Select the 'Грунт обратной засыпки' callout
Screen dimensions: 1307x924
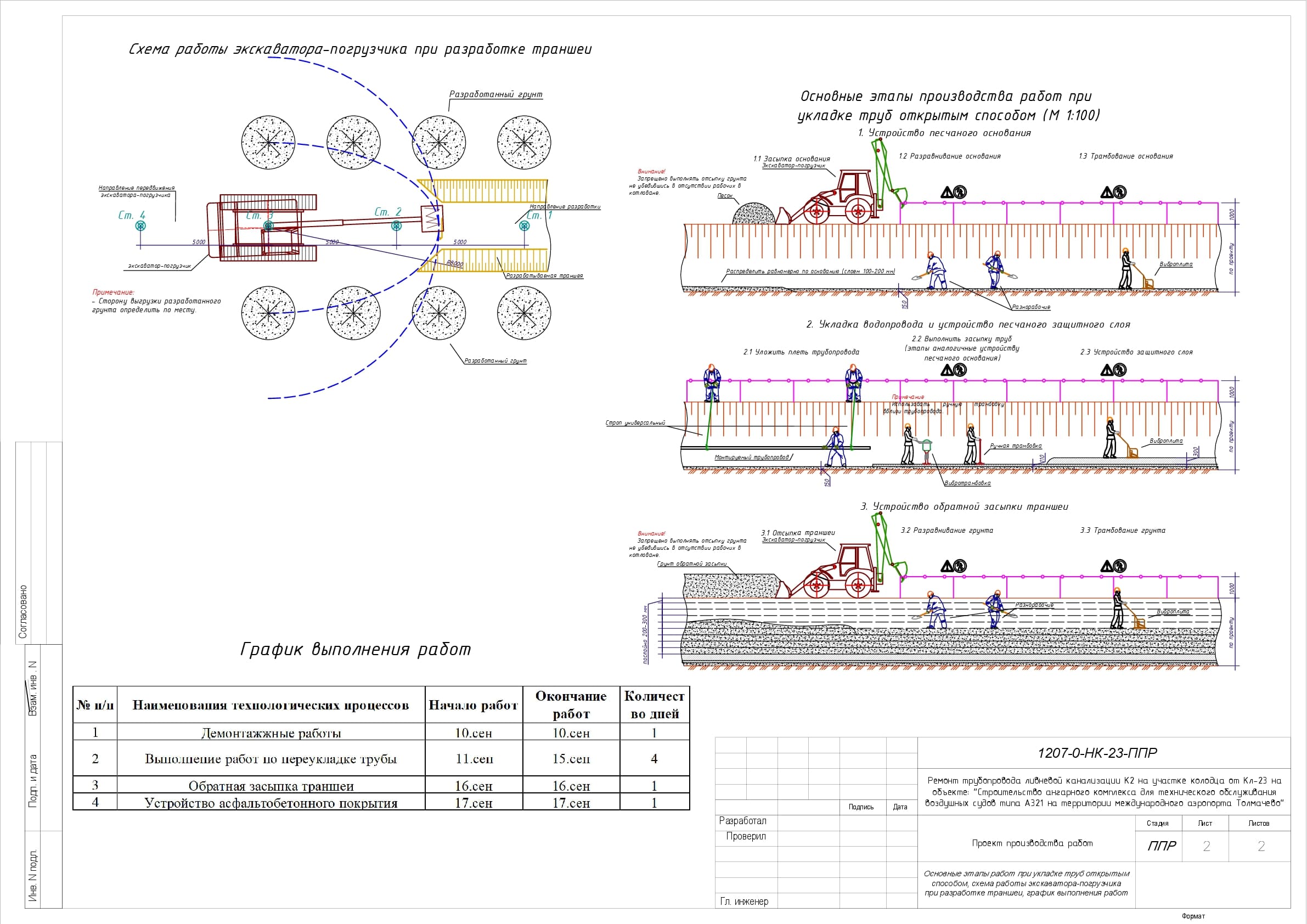(692, 564)
